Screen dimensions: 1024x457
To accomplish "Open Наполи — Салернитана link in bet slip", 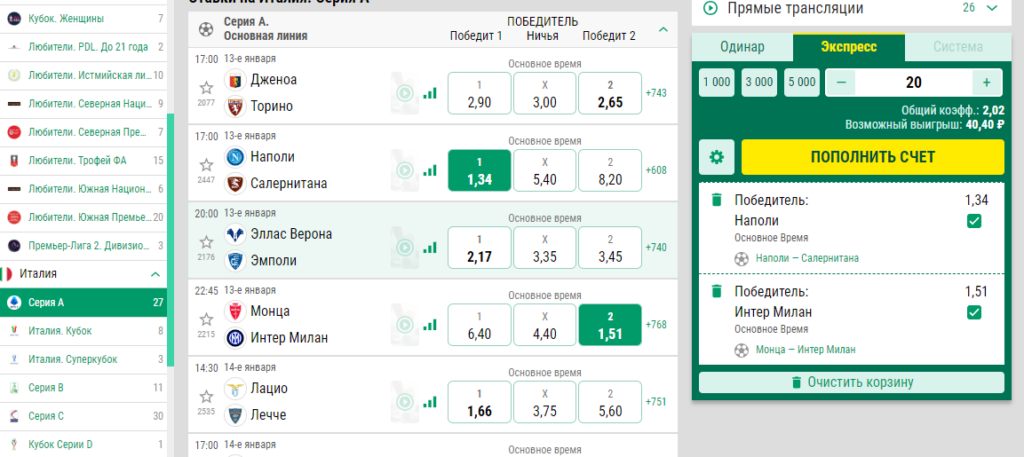I will [x=807, y=259].
